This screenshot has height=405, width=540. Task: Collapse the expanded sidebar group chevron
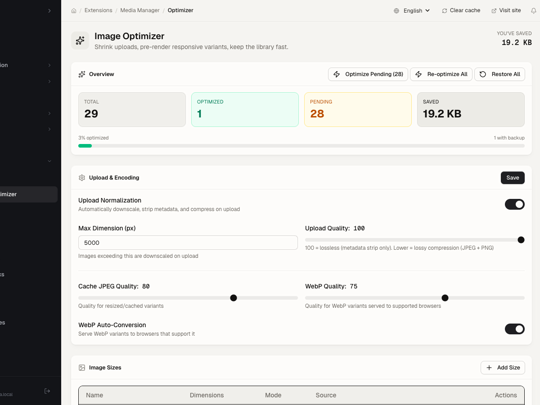point(49,161)
